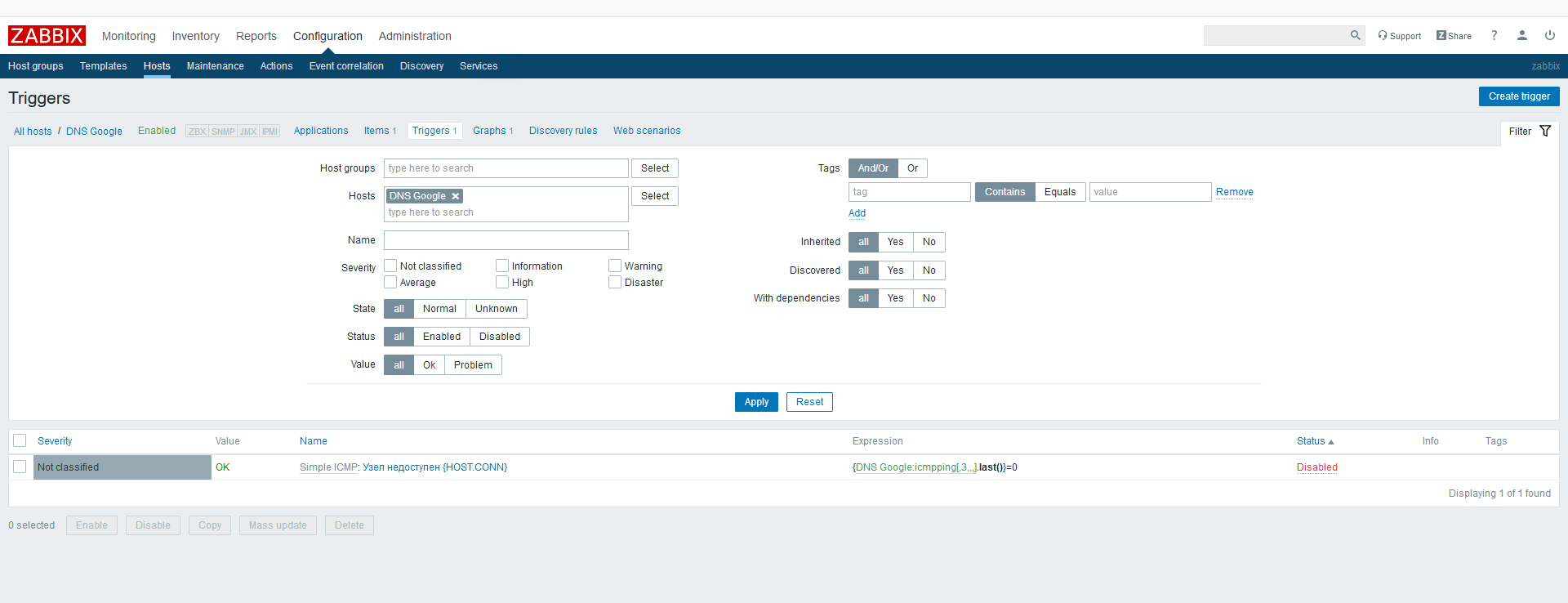Set Value filter to Ok
Screen dimensions: 1568x603
coord(430,365)
